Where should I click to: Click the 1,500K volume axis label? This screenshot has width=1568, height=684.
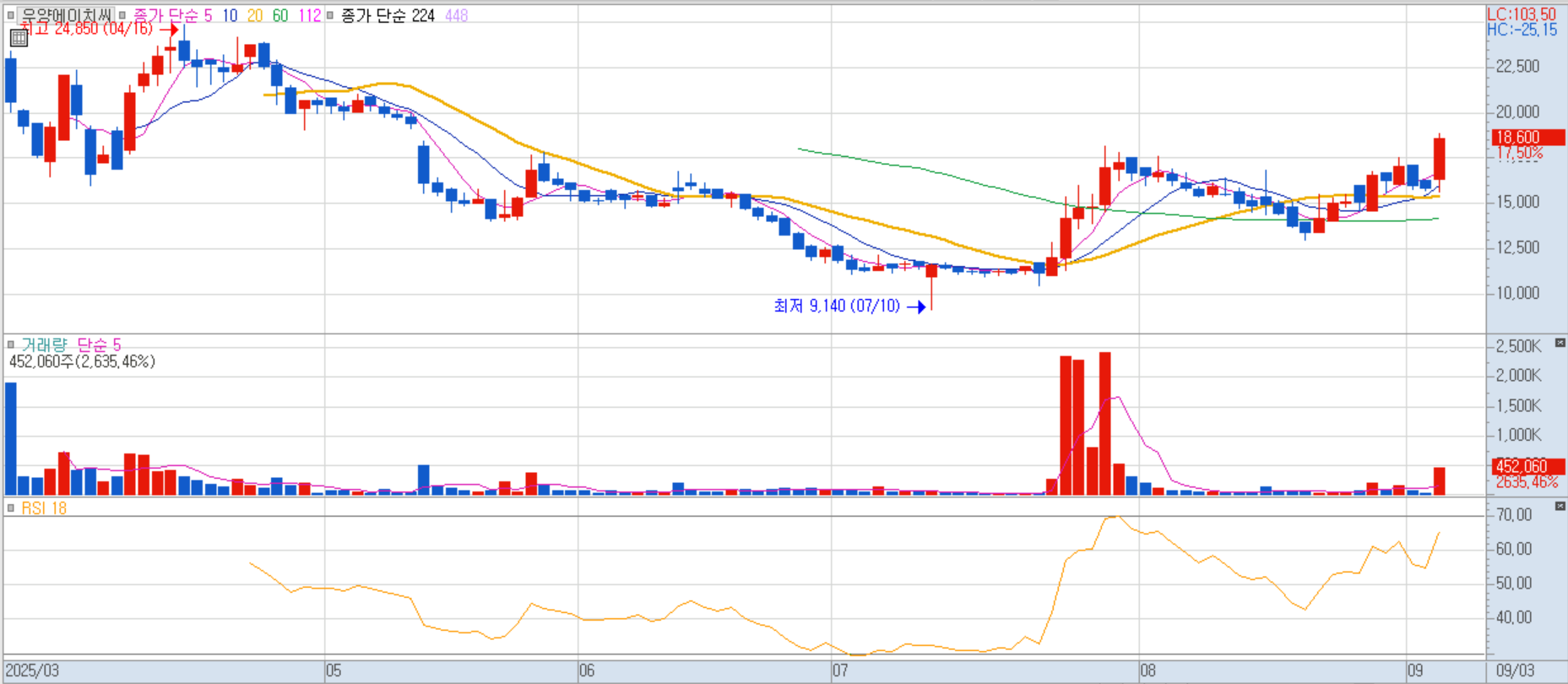point(1518,405)
